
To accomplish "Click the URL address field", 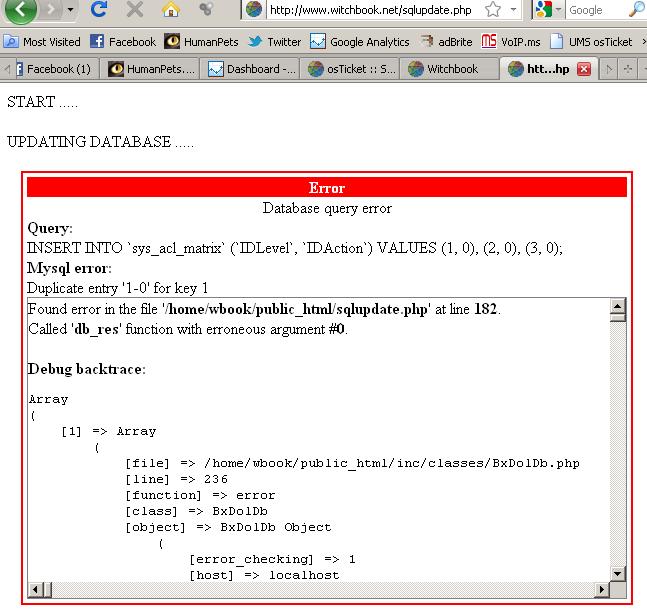I will tap(371, 10).
